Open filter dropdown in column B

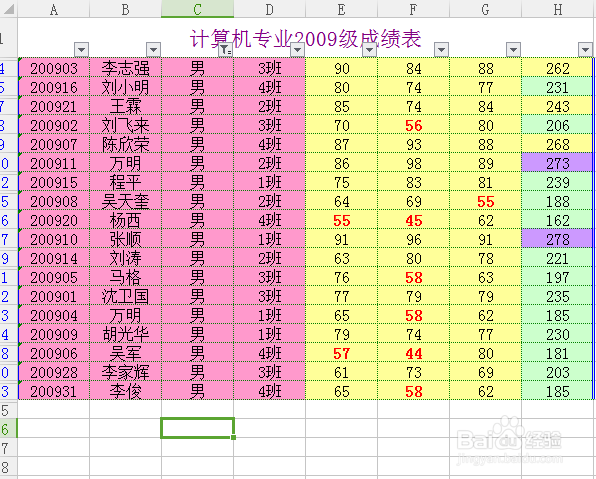[x=153, y=49]
